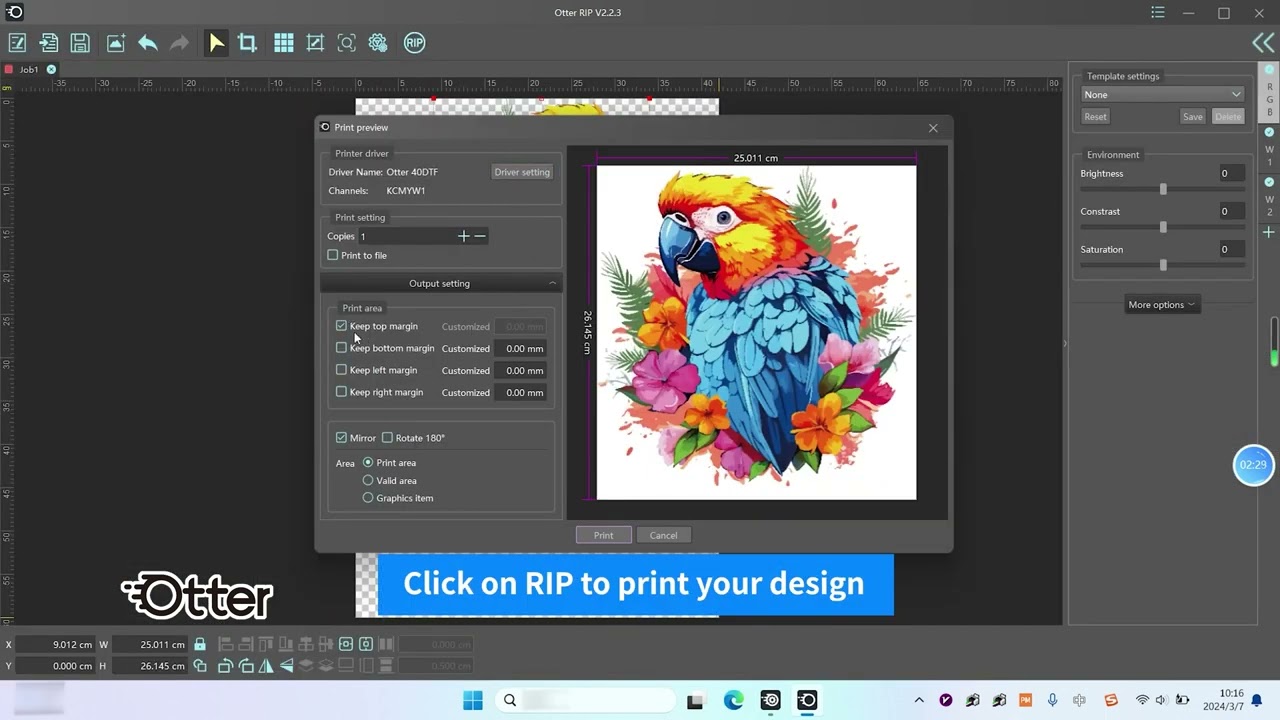The width and height of the screenshot is (1280, 720).
Task: Collapse the right panel with double chevron
Action: (1262, 43)
